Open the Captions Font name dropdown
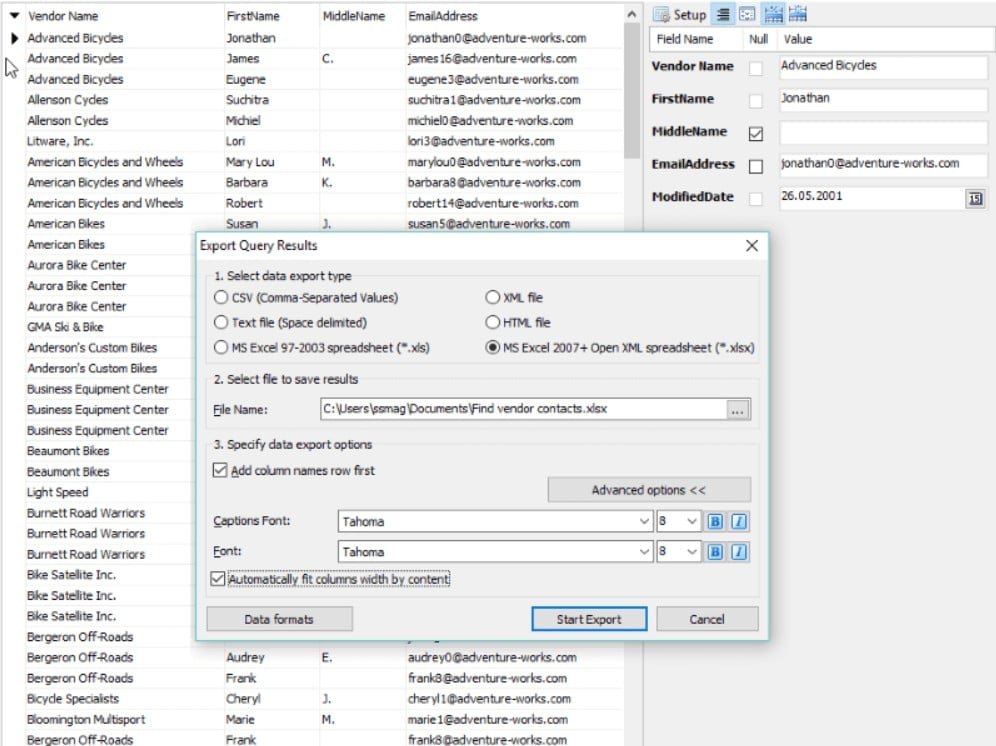 tap(644, 522)
